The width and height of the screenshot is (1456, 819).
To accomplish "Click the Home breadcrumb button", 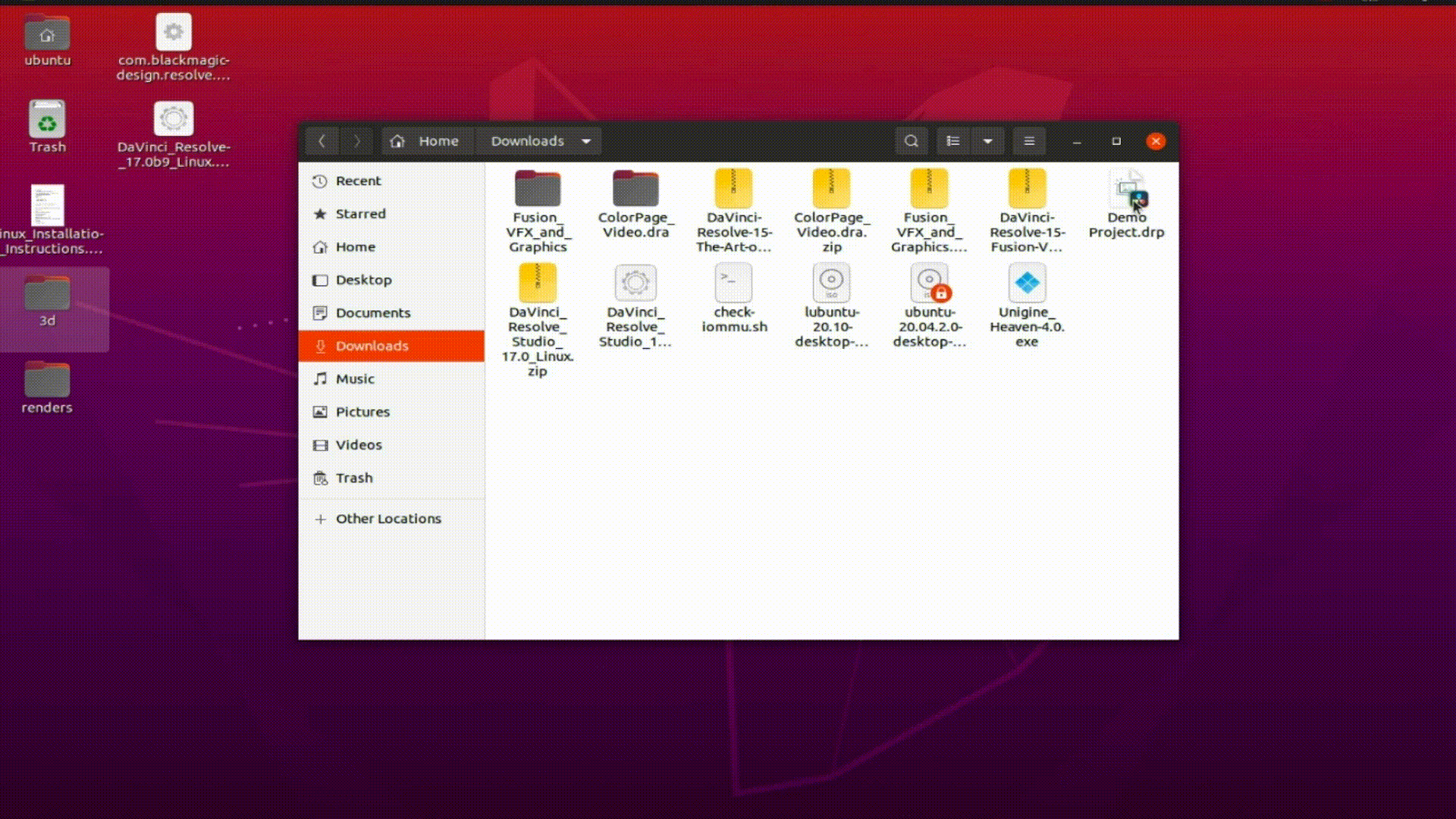I will click(x=426, y=141).
